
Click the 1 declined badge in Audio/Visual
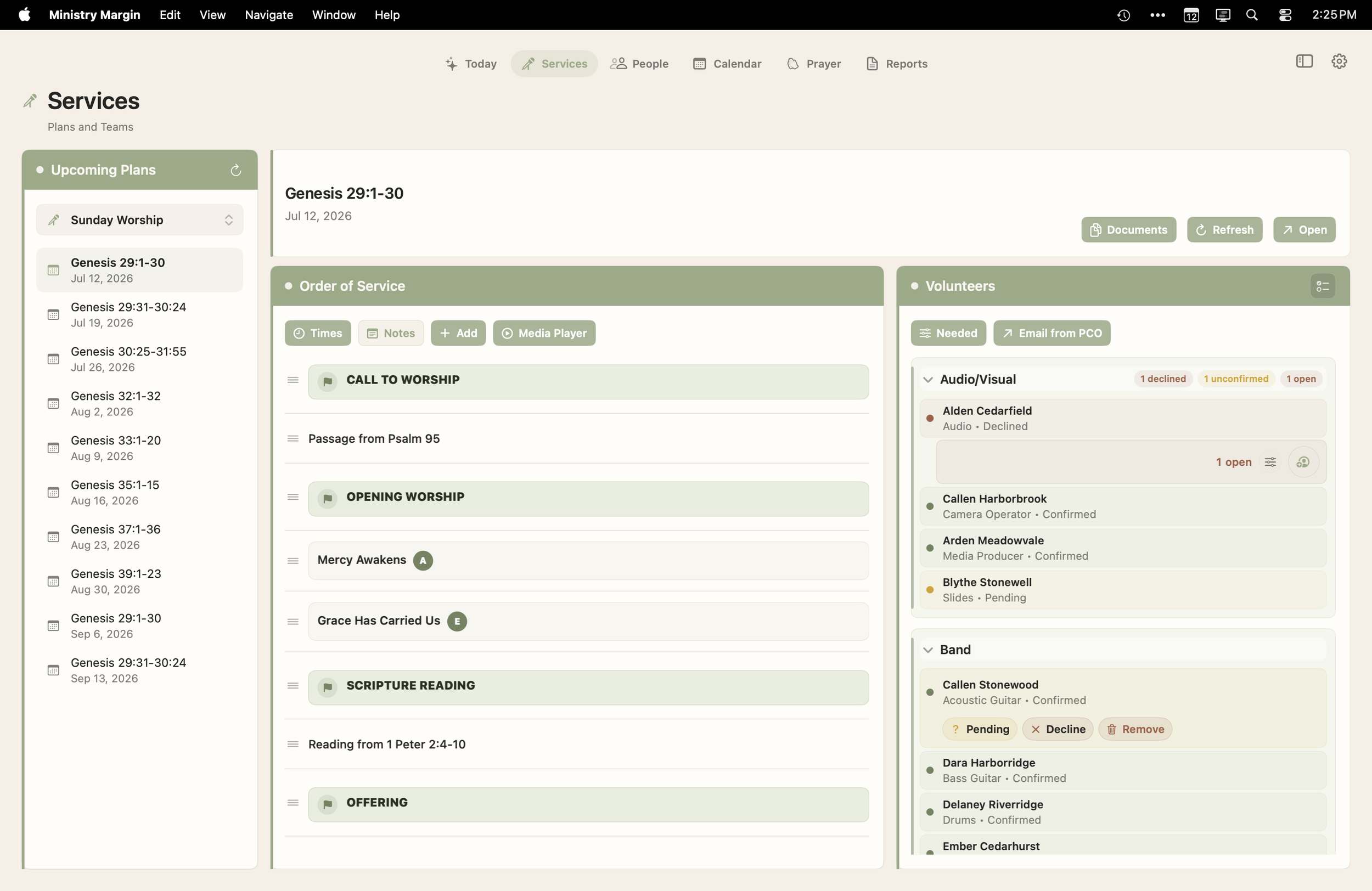tap(1163, 379)
